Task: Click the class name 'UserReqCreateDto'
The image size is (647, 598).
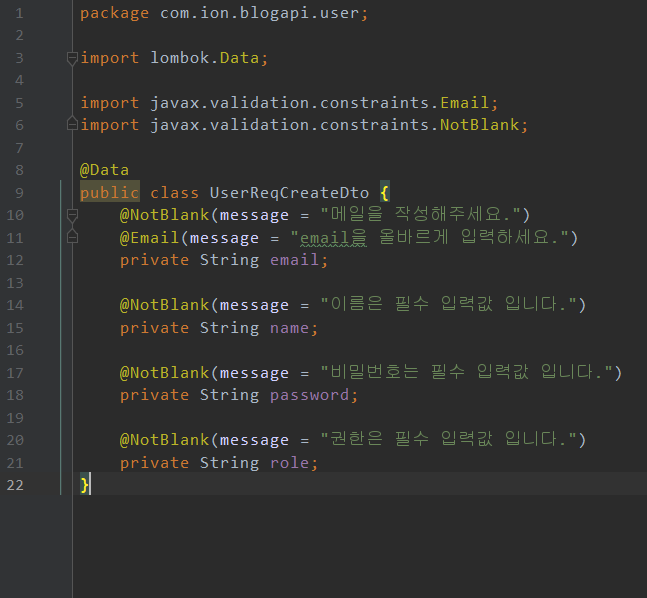Action: tap(289, 193)
